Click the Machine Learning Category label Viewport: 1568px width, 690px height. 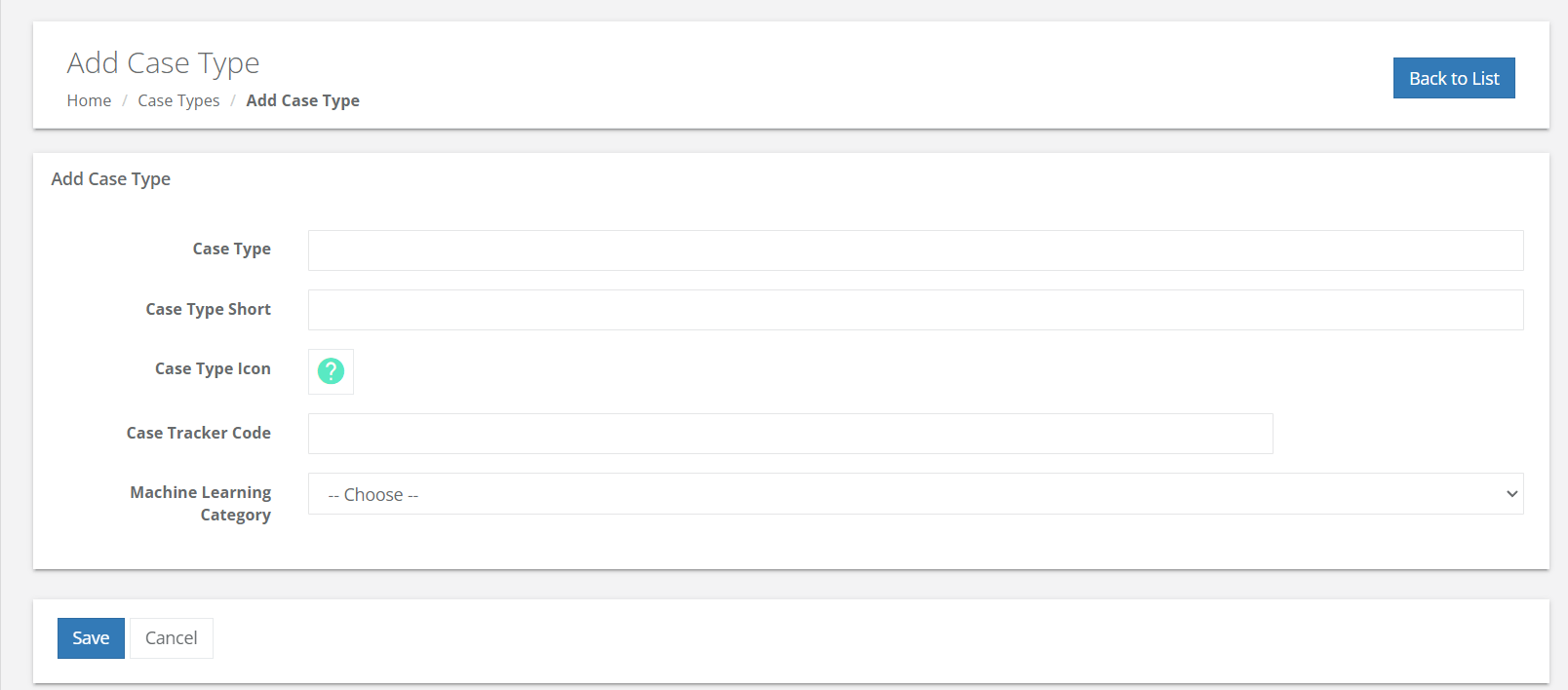201,503
